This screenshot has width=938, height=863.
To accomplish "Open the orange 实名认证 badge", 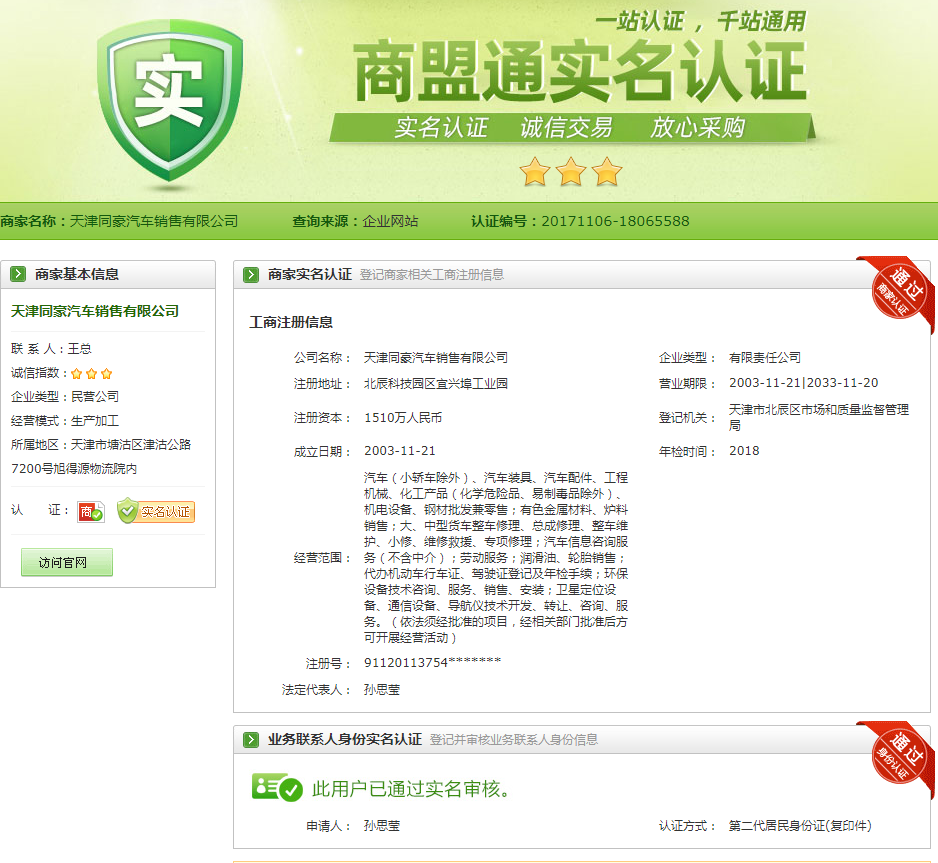I will [156, 511].
